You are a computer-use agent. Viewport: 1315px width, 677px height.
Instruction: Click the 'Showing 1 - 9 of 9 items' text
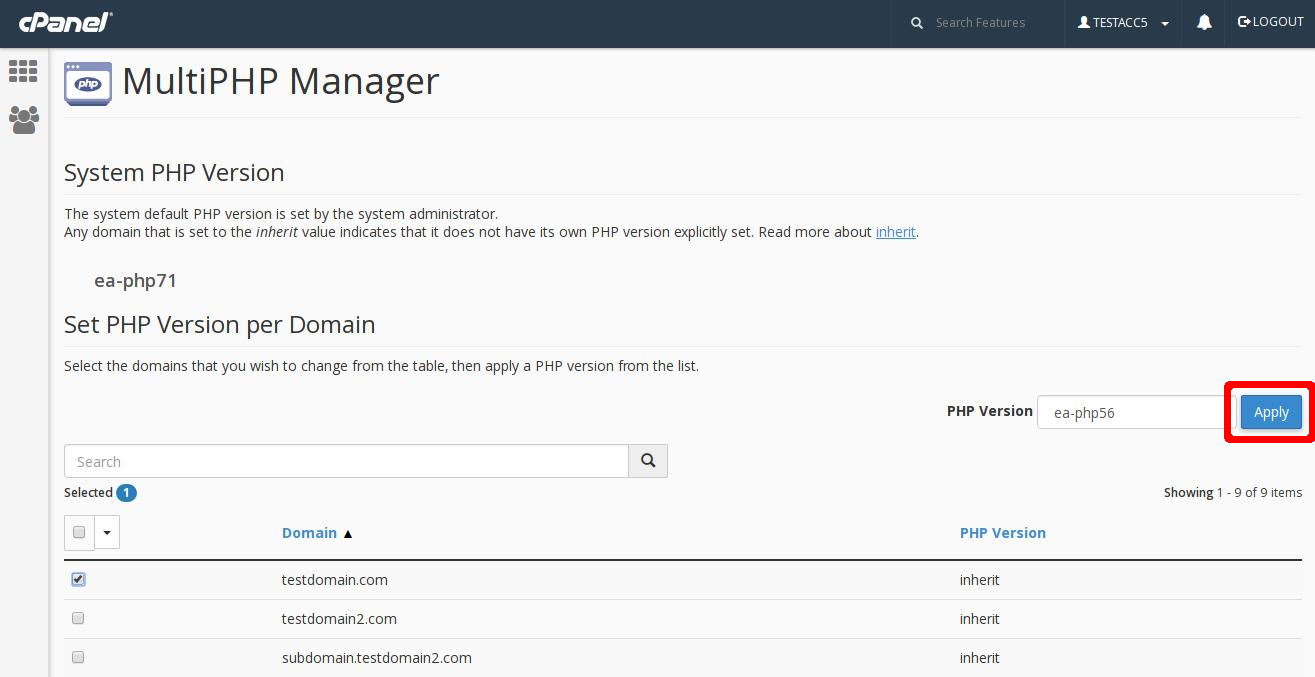tap(1233, 492)
